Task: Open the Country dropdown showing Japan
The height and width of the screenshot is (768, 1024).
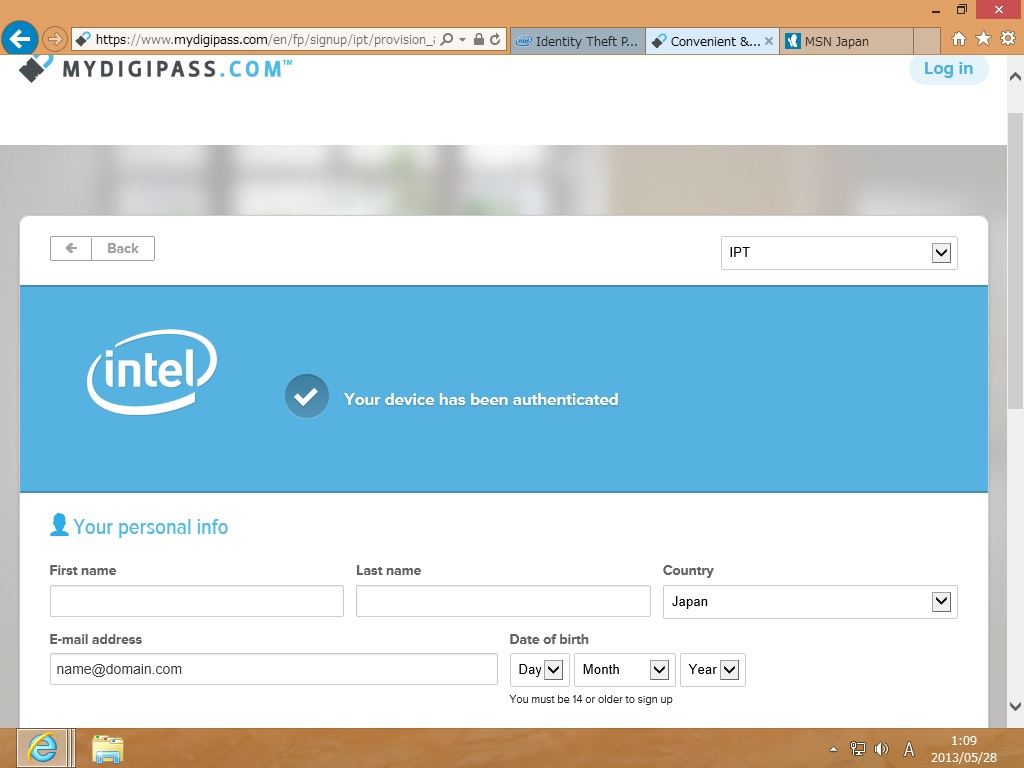Action: pos(810,601)
